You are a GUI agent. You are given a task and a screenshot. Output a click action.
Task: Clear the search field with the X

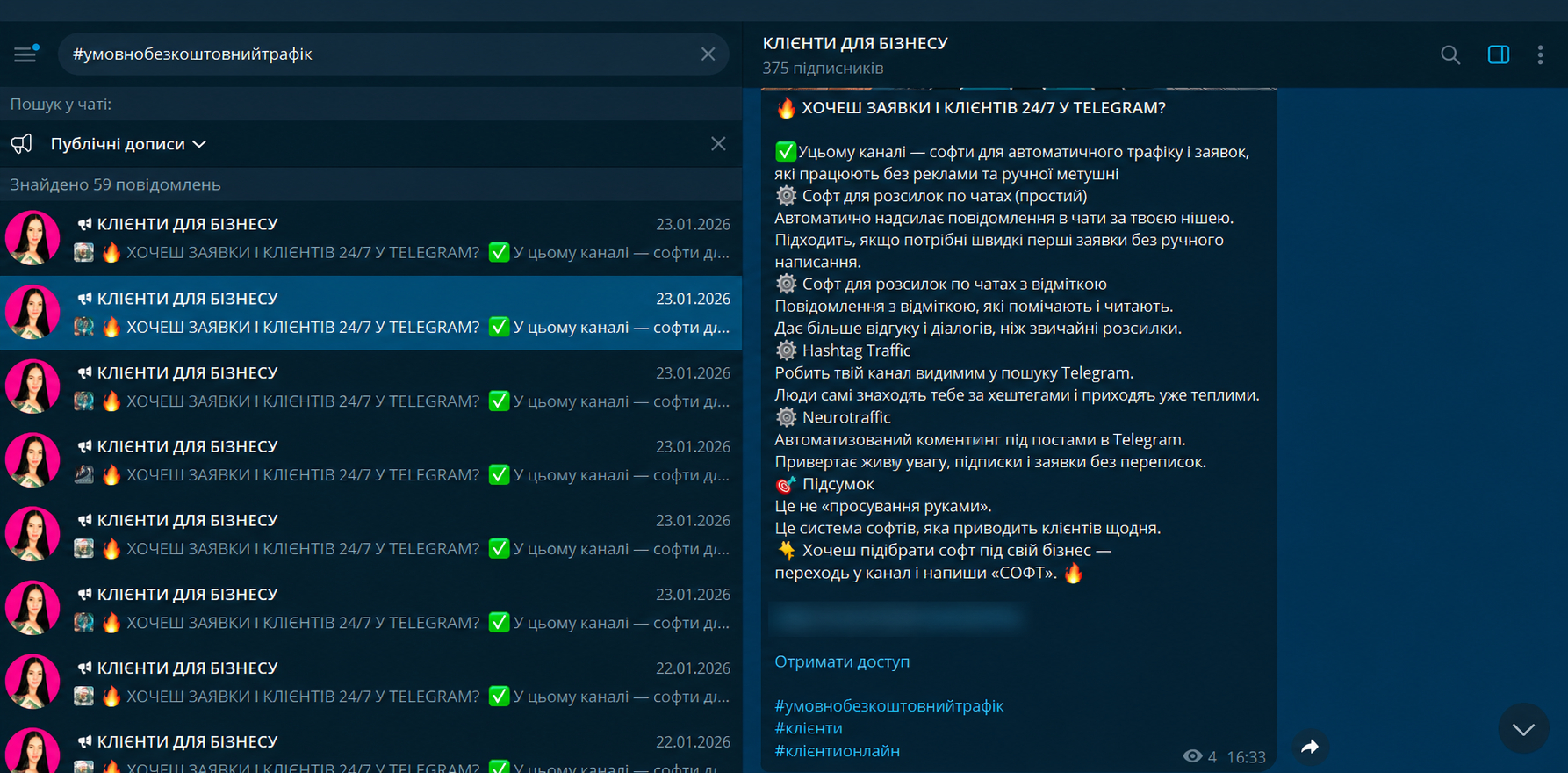coord(708,54)
